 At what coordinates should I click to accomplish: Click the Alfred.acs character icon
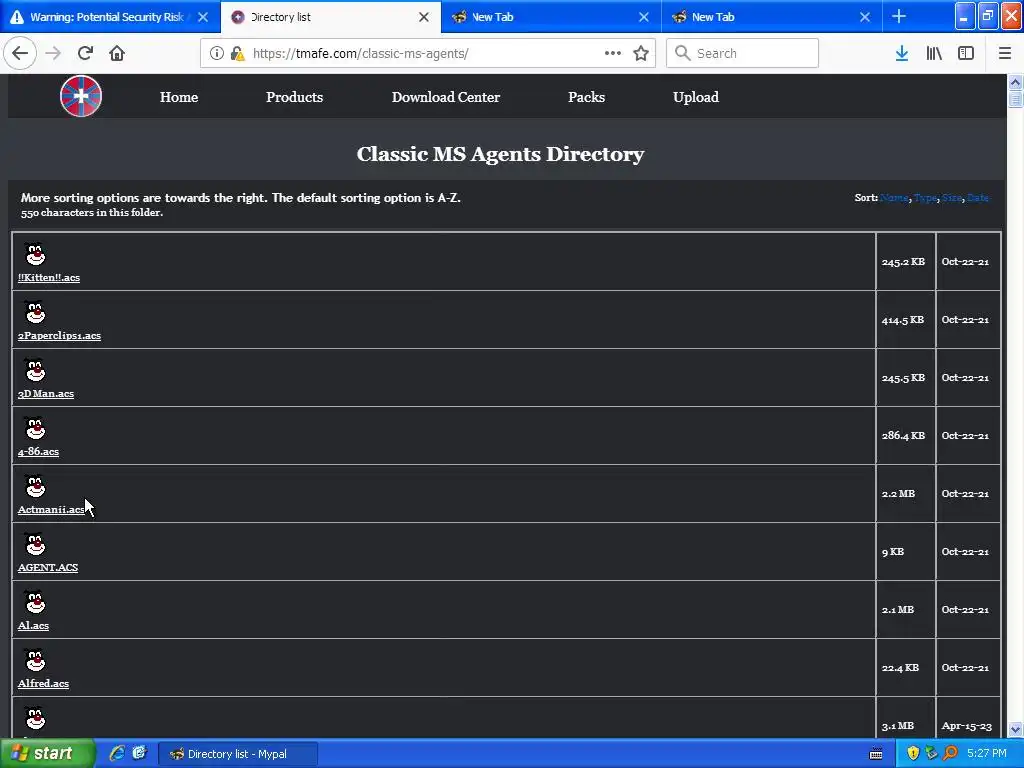(x=35, y=660)
